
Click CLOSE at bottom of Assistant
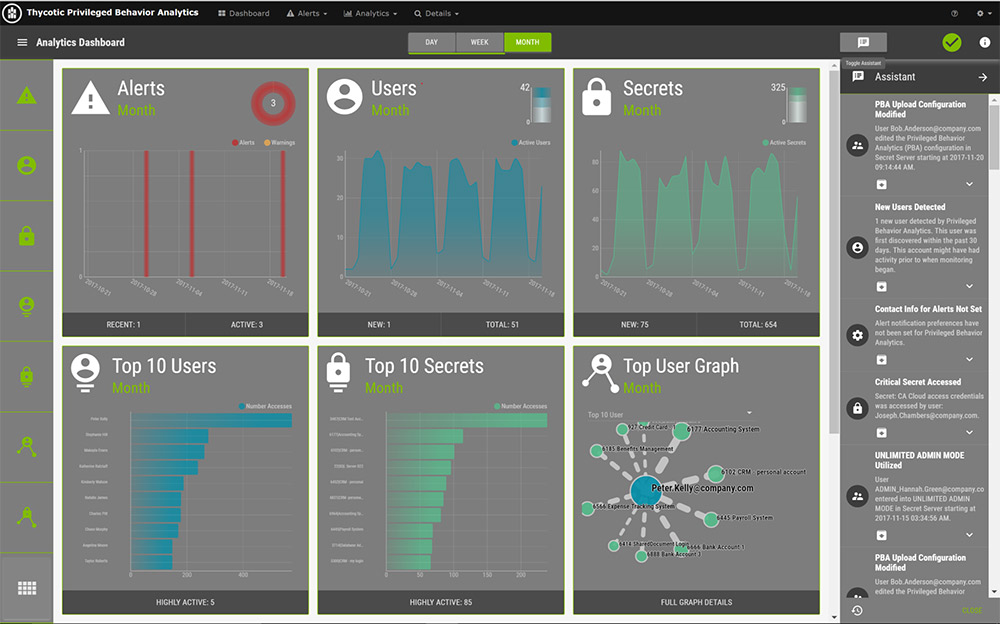(972, 611)
